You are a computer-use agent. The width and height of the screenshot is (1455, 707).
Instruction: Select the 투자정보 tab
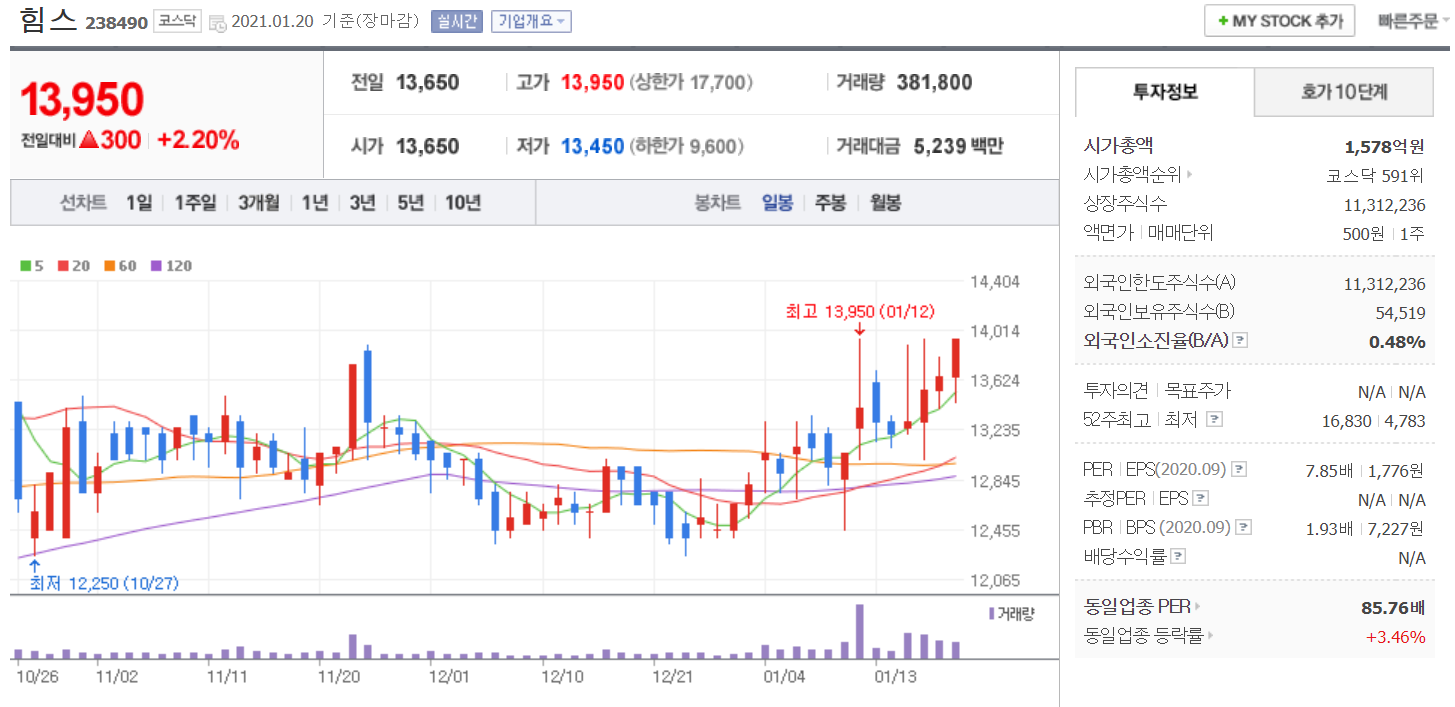point(1165,92)
